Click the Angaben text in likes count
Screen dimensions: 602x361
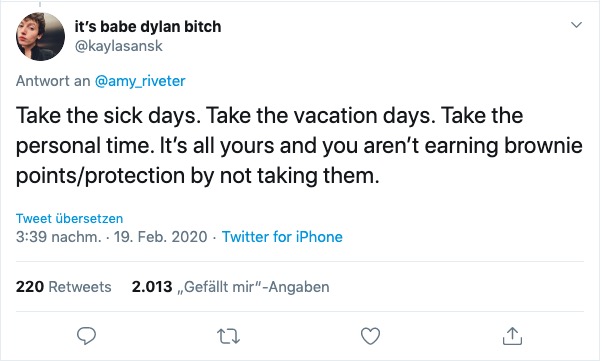[299, 287]
